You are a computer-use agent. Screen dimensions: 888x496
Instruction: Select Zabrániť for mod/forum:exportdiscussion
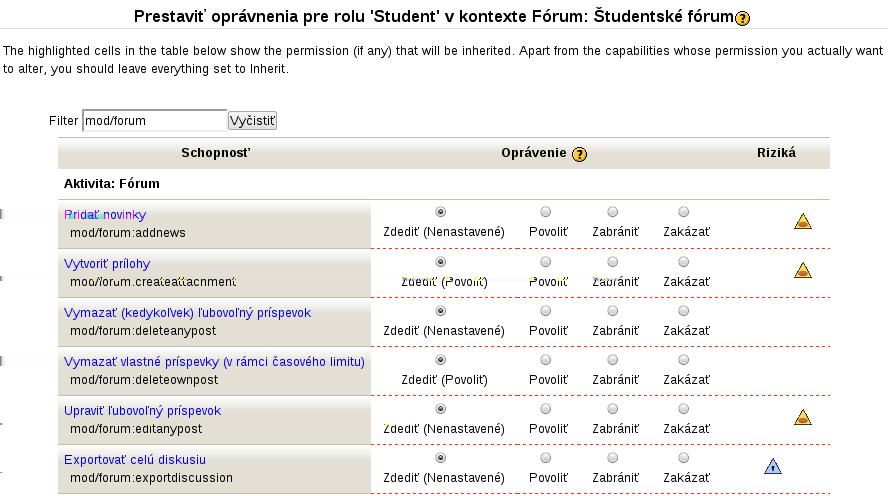[612, 457]
